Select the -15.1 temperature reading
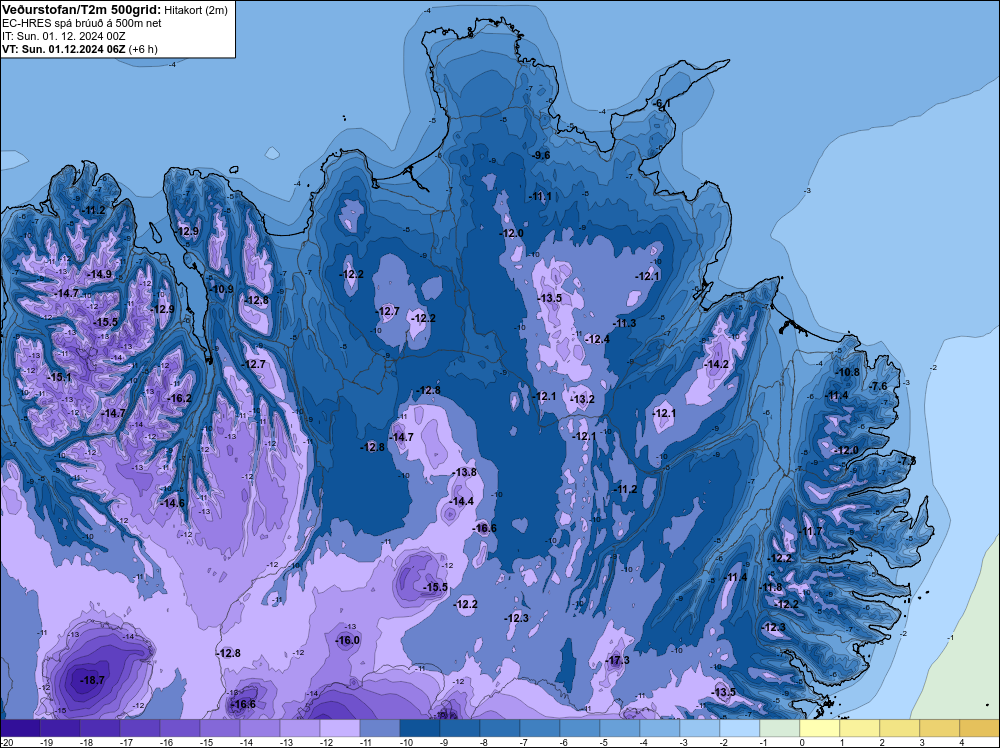This screenshot has height=748, width=1000. pyautogui.click(x=59, y=378)
